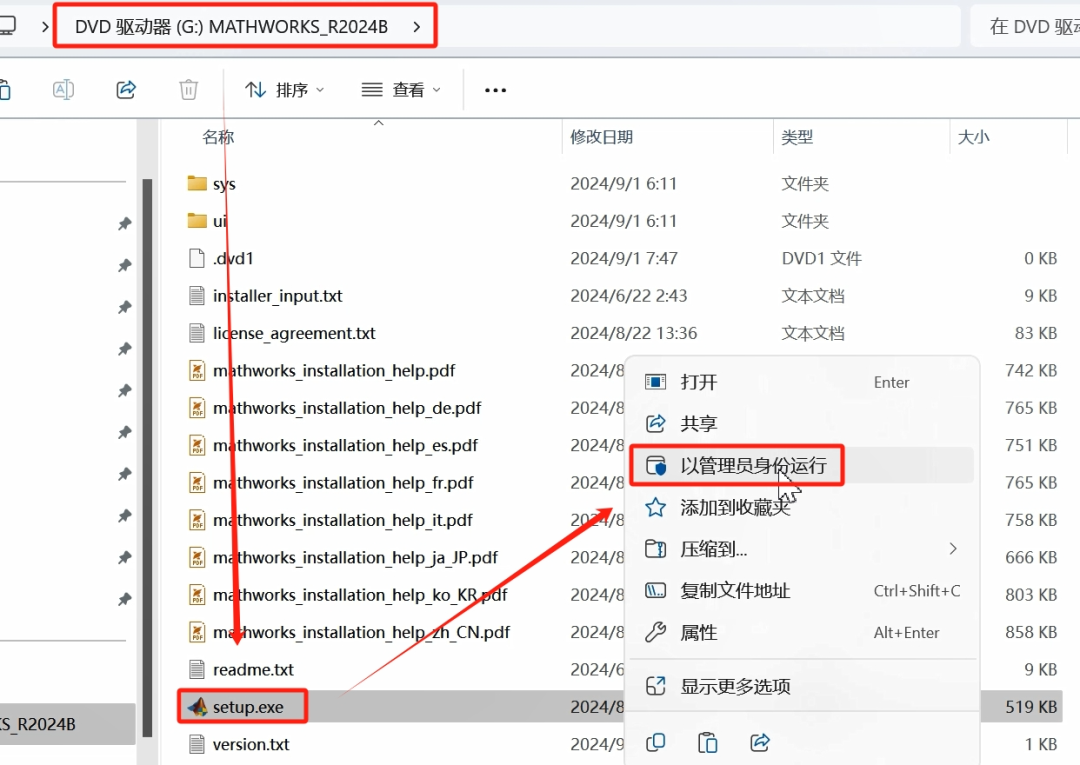The image size is (1080, 765).
Task: Expand the Compress to submenu arrow
Action: pos(953,549)
